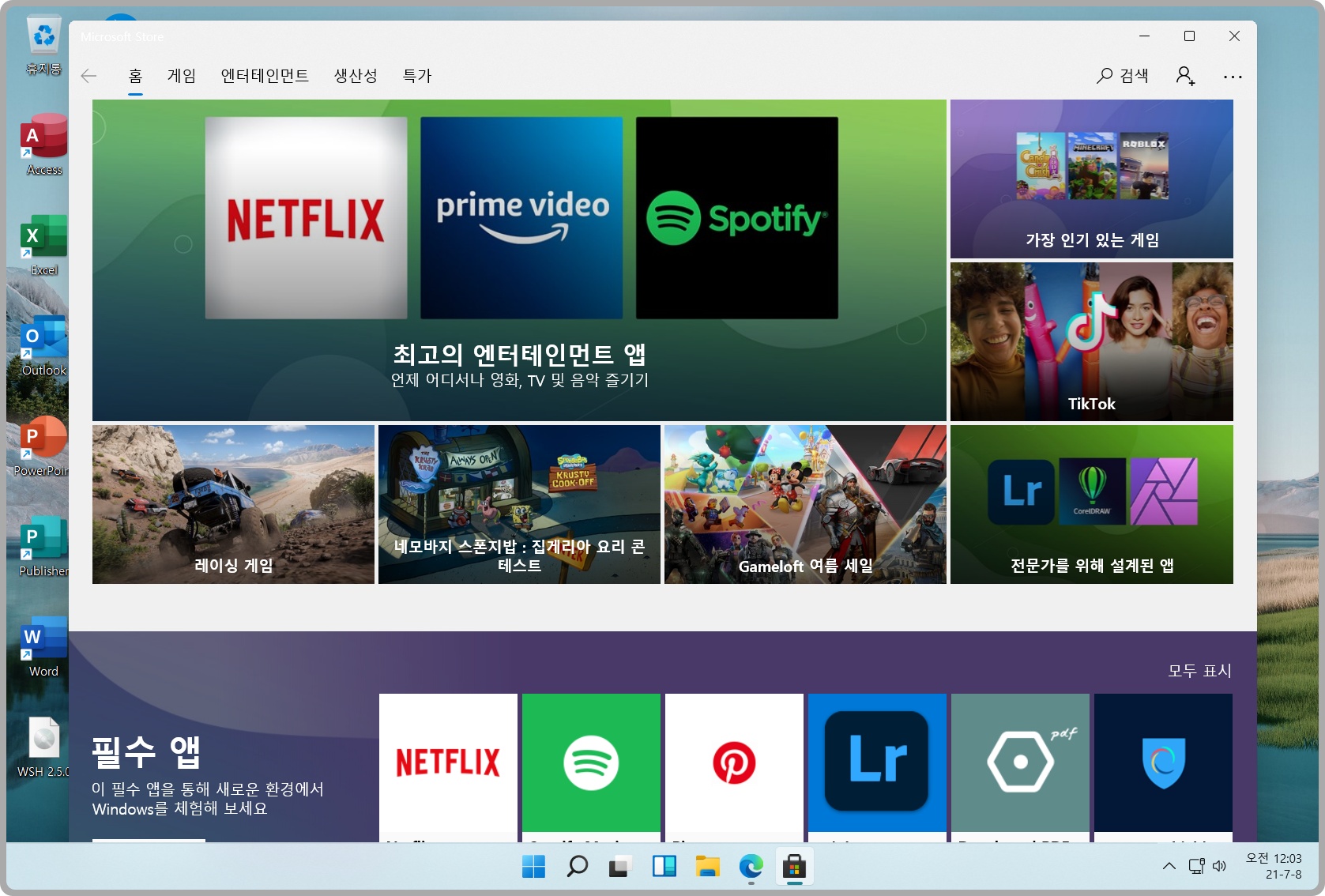1325x896 pixels.
Task: Expand the hidden tray icons chevron
Action: (x=1169, y=866)
